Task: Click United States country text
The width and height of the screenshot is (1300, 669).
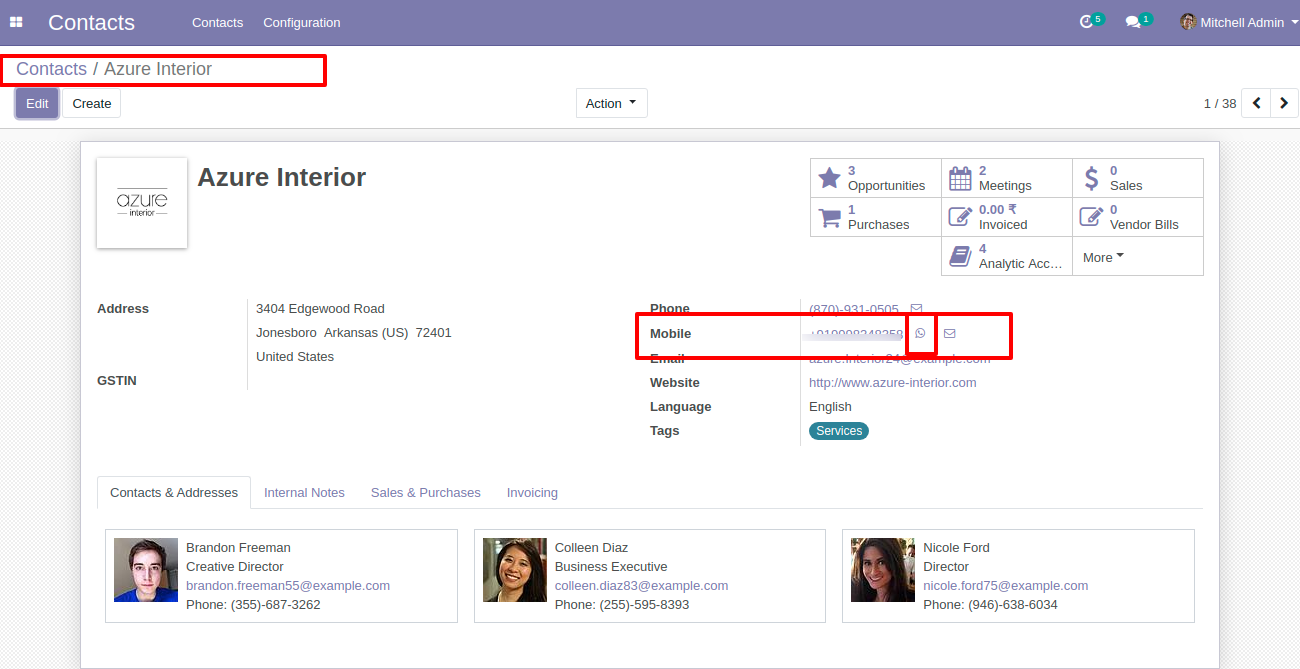Action: [x=295, y=356]
